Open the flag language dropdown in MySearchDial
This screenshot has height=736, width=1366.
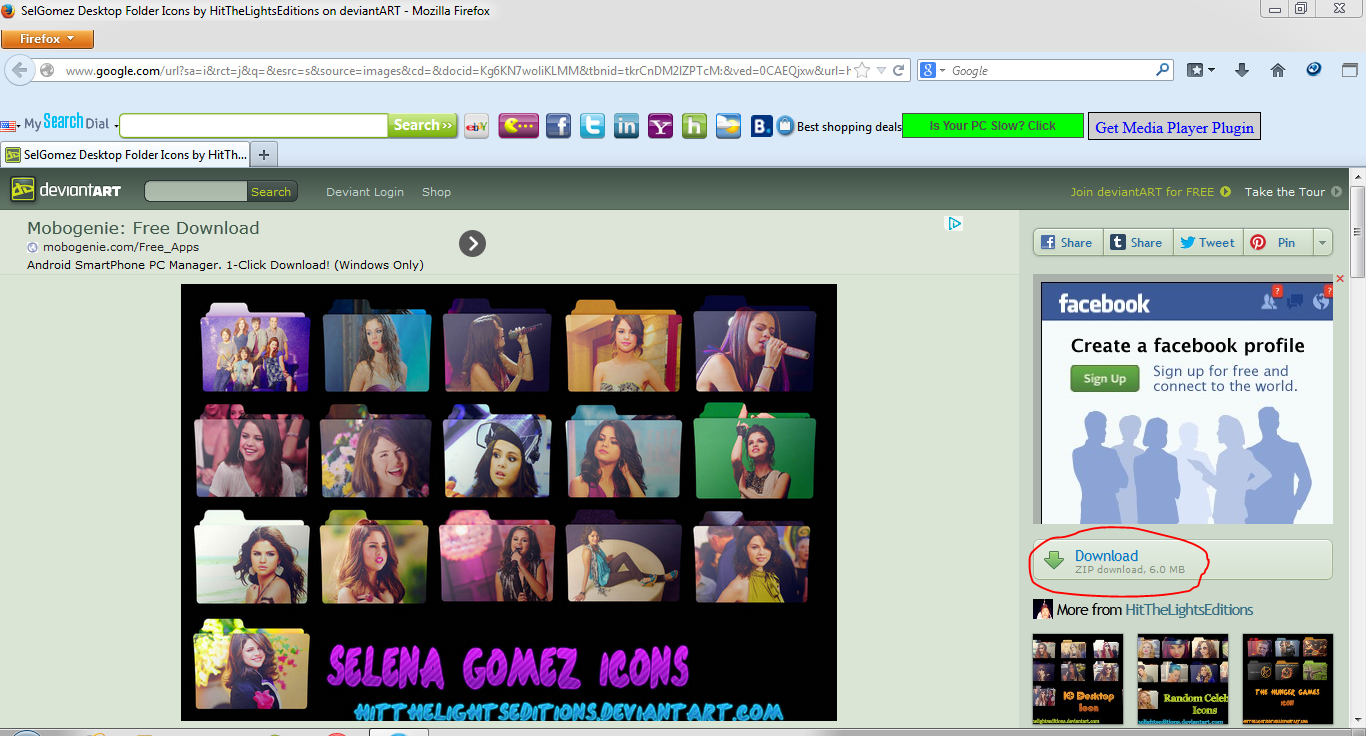10,126
